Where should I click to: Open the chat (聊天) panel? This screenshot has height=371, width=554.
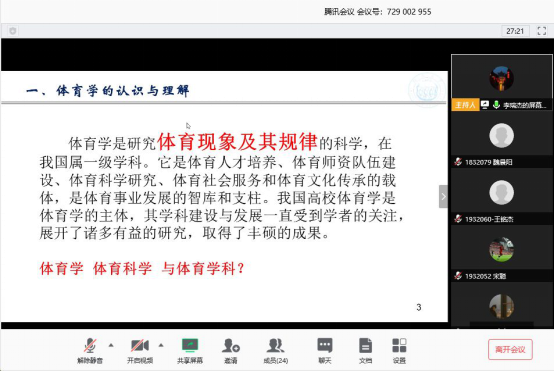tap(325, 350)
